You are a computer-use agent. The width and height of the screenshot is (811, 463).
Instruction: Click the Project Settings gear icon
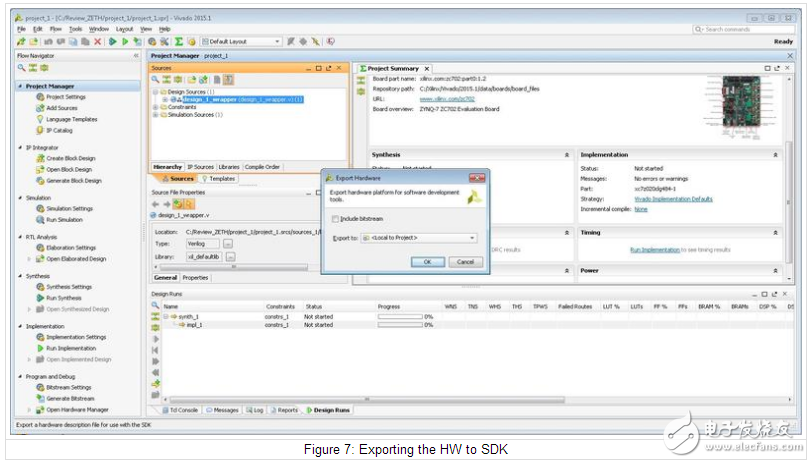click(x=40, y=97)
